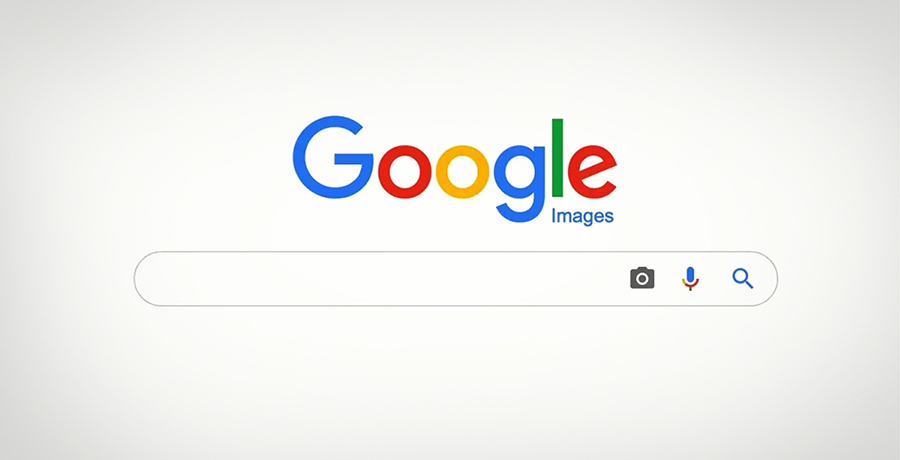The height and width of the screenshot is (460, 900).
Task: Click the blue Images label under the logo
Action: coord(582,217)
